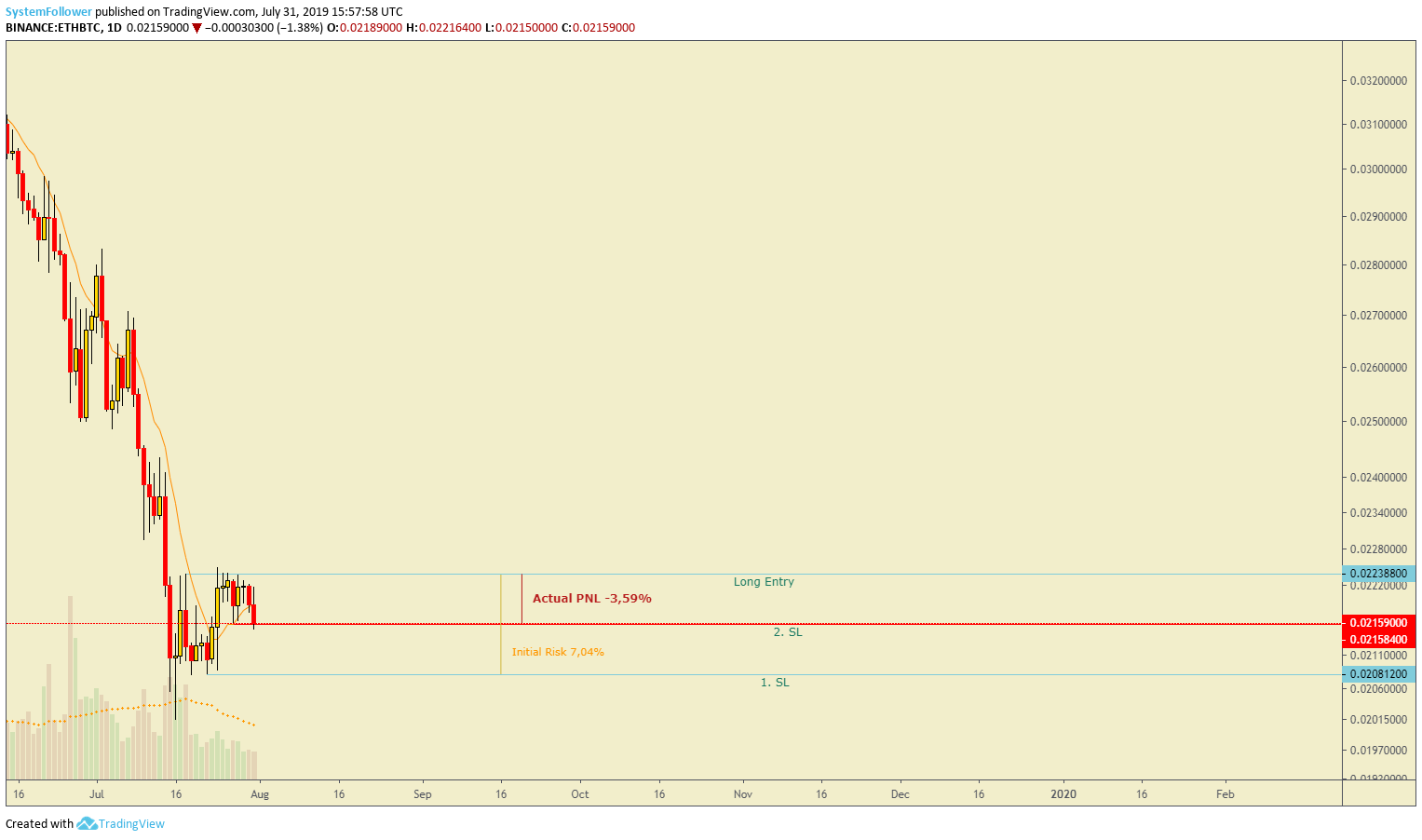
Task: Click the Aug label on time axis
Action: pyautogui.click(x=260, y=794)
